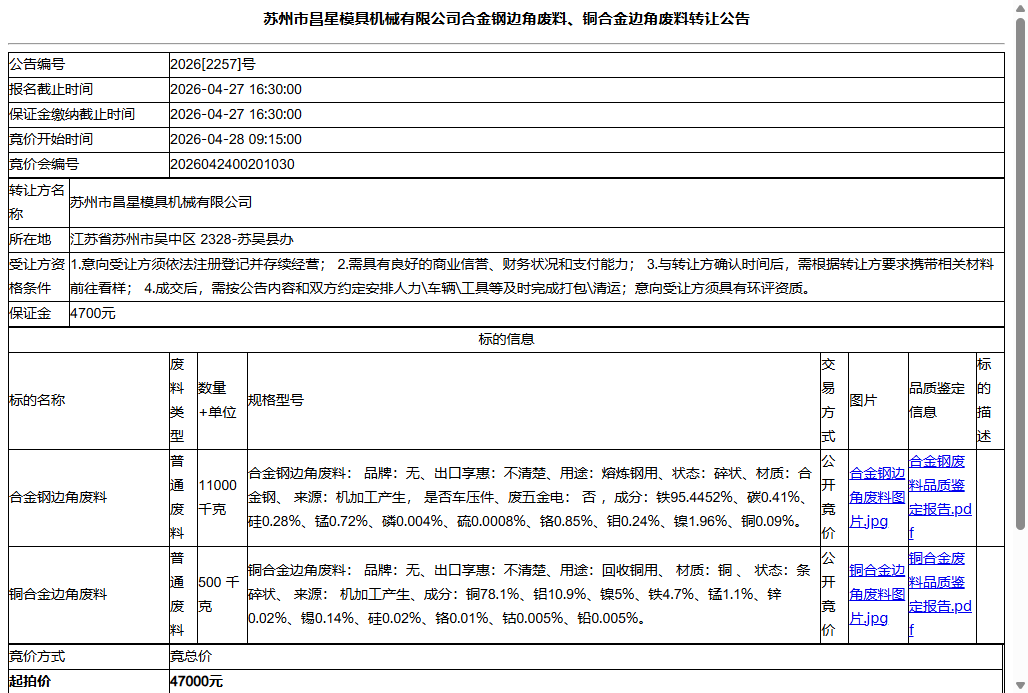Click the 受让方资格条件 label cell
Viewport: 1028px width, 693px height.
pyautogui.click(x=39, y=276)
